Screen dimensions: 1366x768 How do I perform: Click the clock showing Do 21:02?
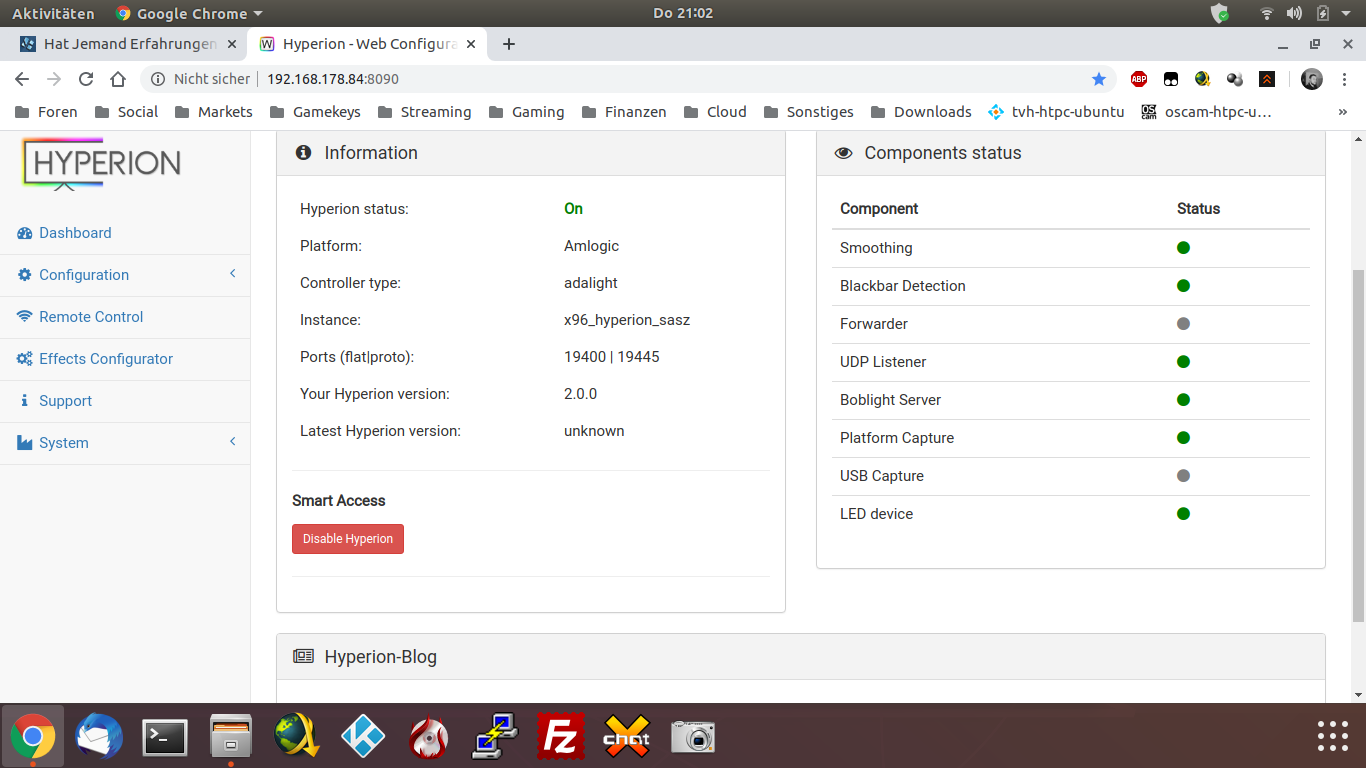[x=683, y=14]
